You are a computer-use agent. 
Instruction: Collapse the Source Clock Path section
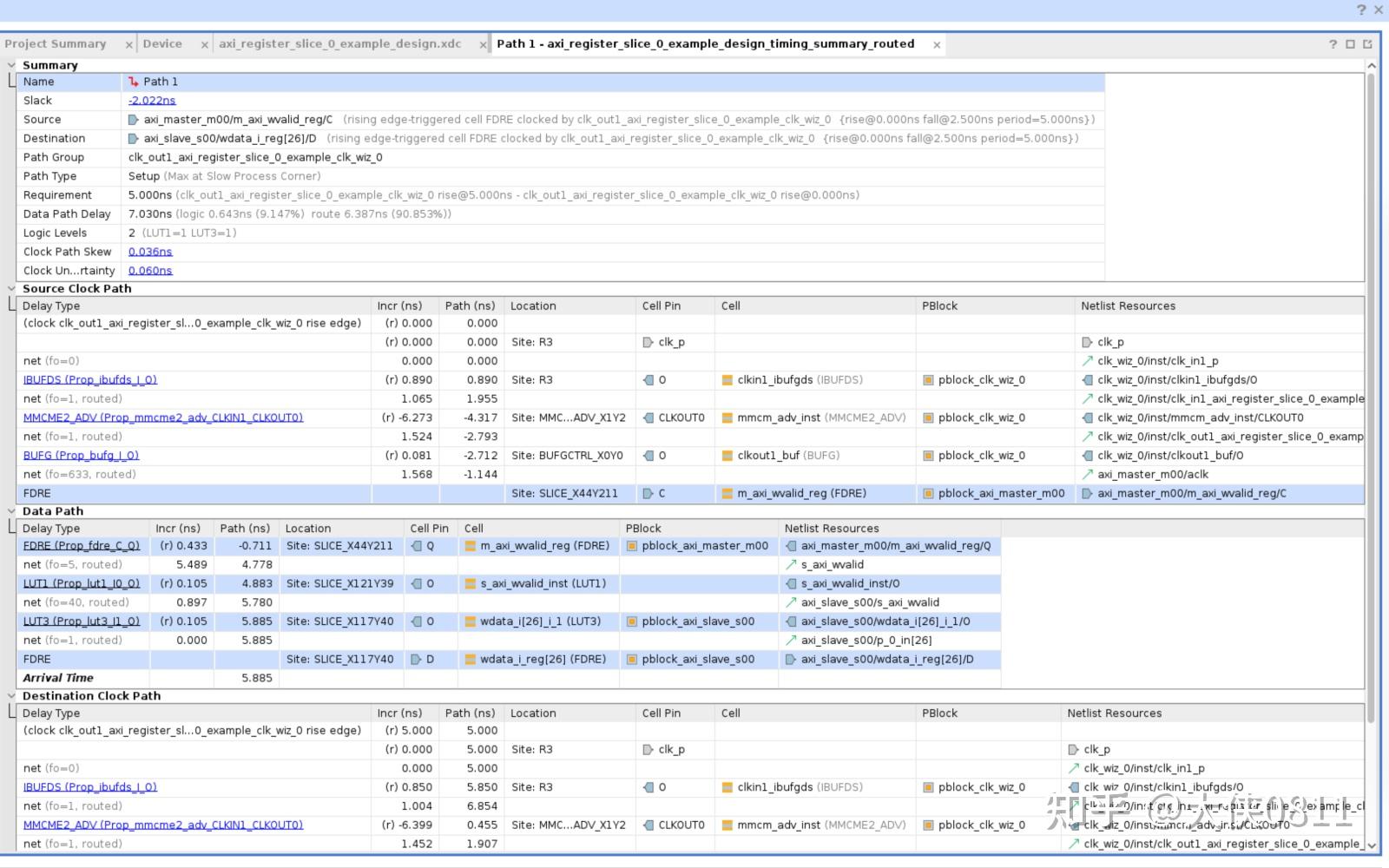point(11,288)
